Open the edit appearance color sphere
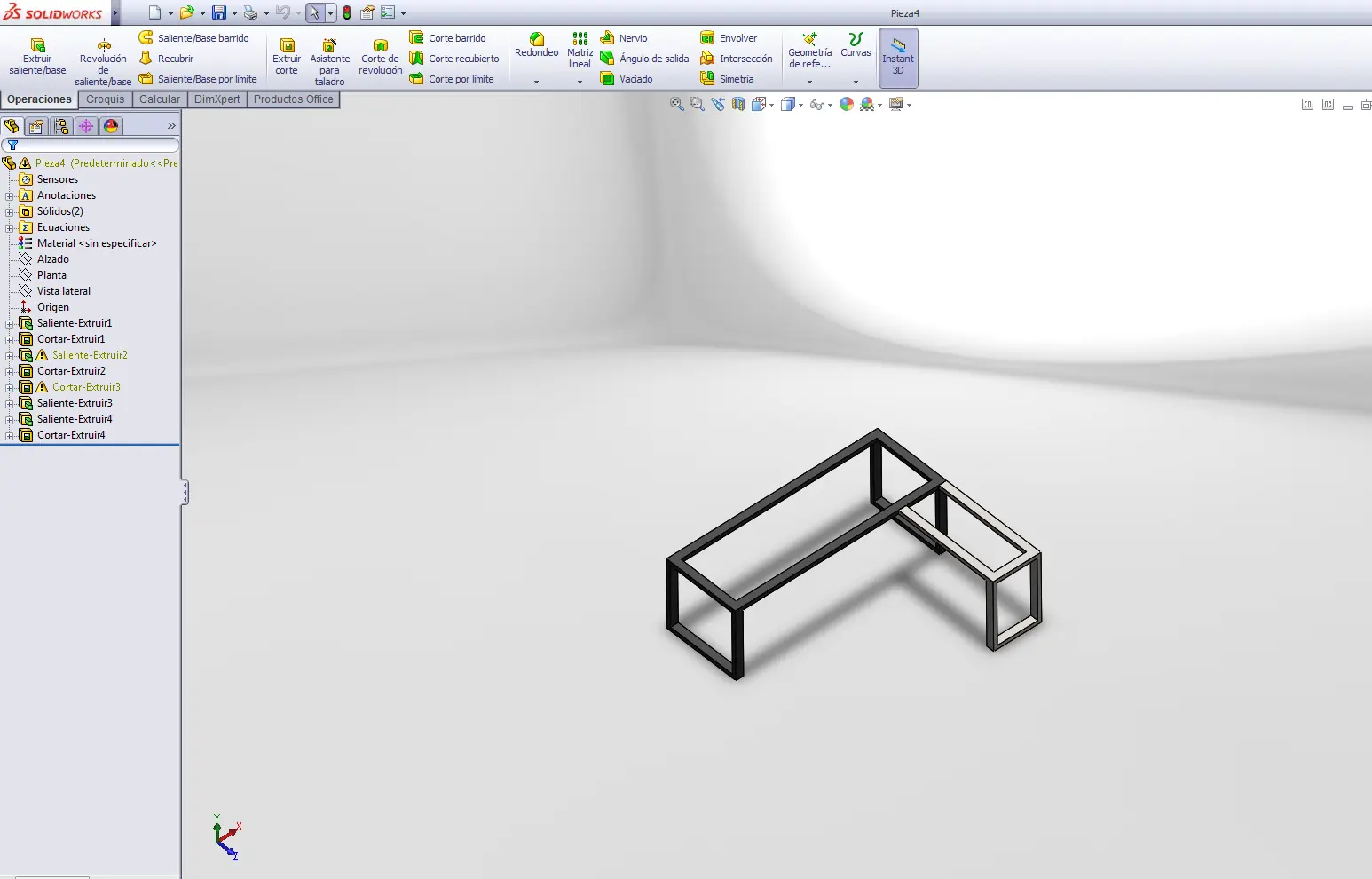The height and width of the screenshot is (879, 1372). click(x=847, y=104)
